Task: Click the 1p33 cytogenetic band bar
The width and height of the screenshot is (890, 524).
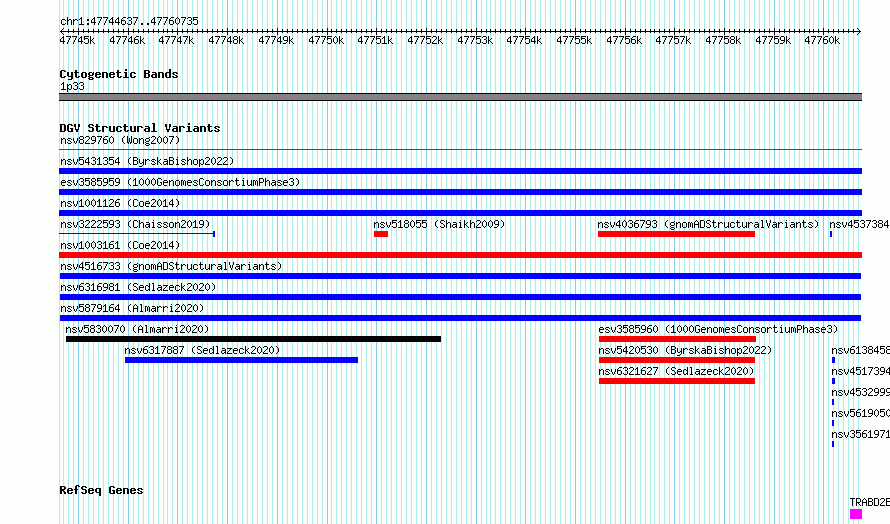Action: click(460, 97)
